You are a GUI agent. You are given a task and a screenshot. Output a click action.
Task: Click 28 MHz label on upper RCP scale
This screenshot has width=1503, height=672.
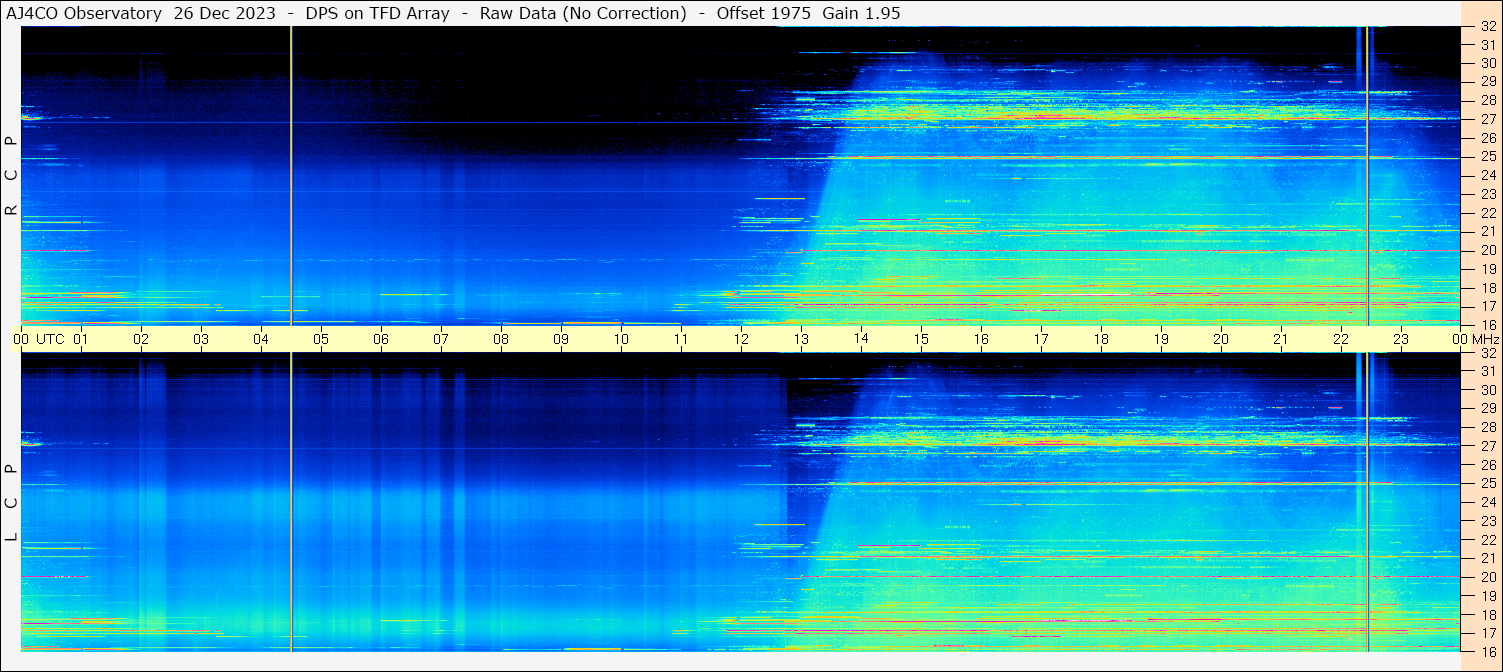point(1488,101)
